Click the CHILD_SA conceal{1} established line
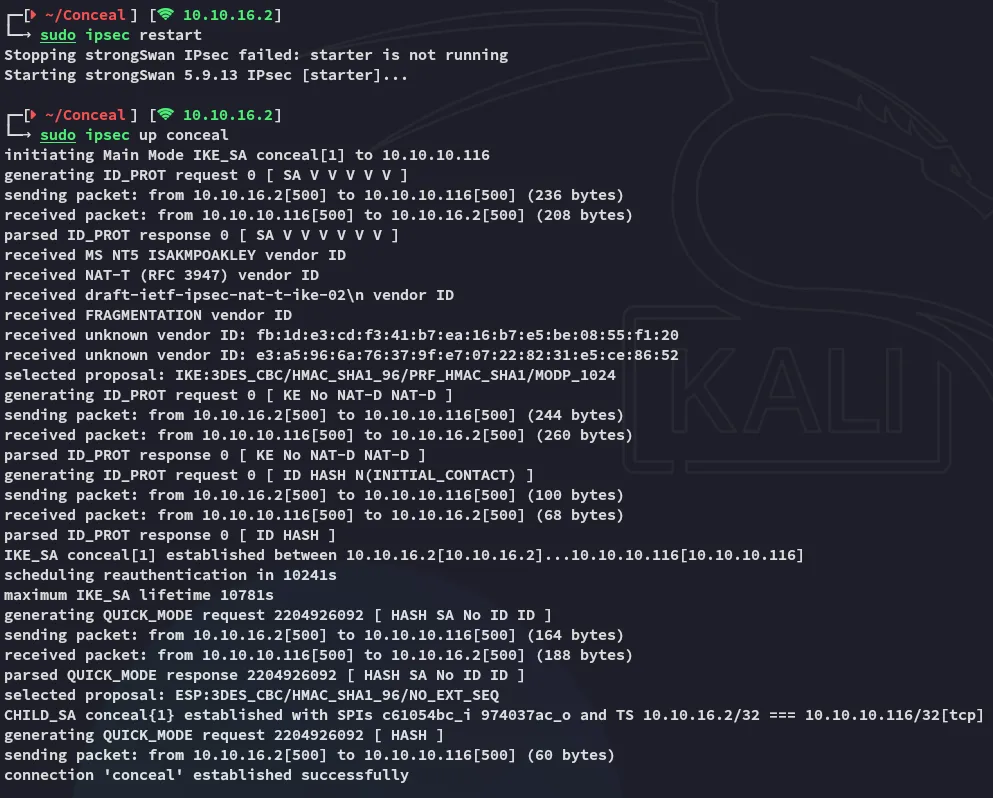 click(x=494, y=715)
